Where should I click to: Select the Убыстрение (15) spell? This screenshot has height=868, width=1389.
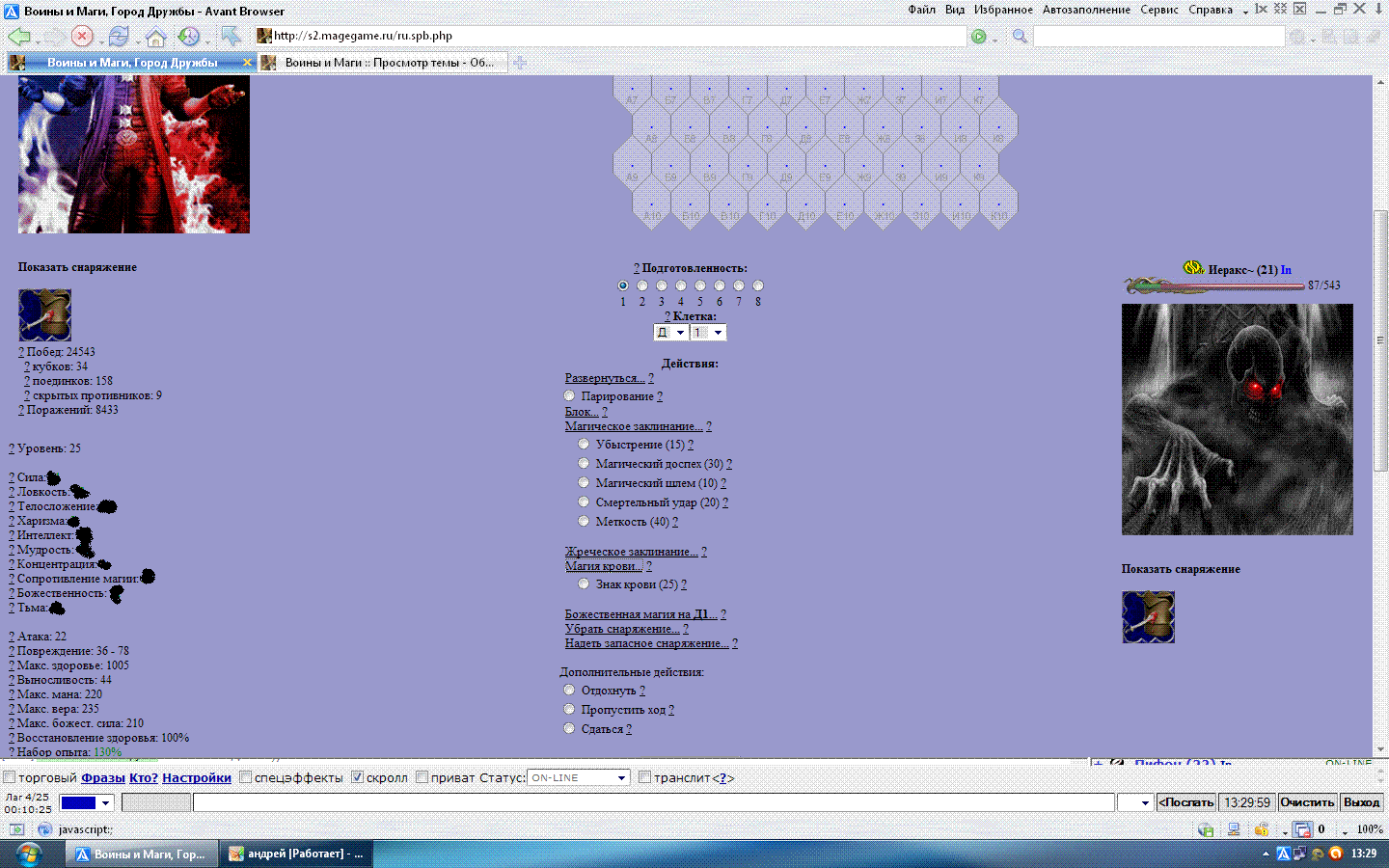[x=584, y=444]
